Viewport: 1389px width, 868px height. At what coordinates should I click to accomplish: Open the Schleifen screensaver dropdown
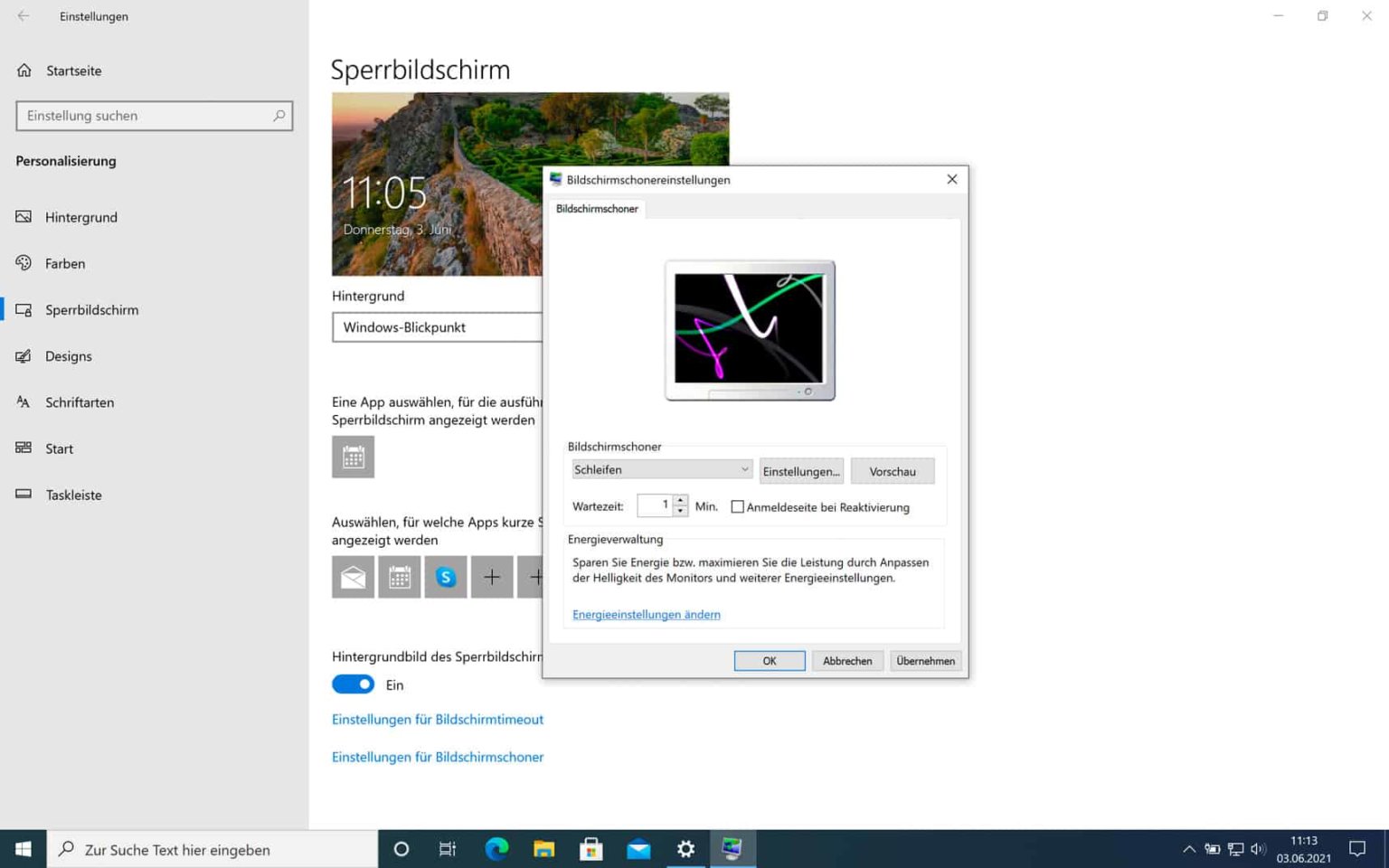tap(661, 469)
